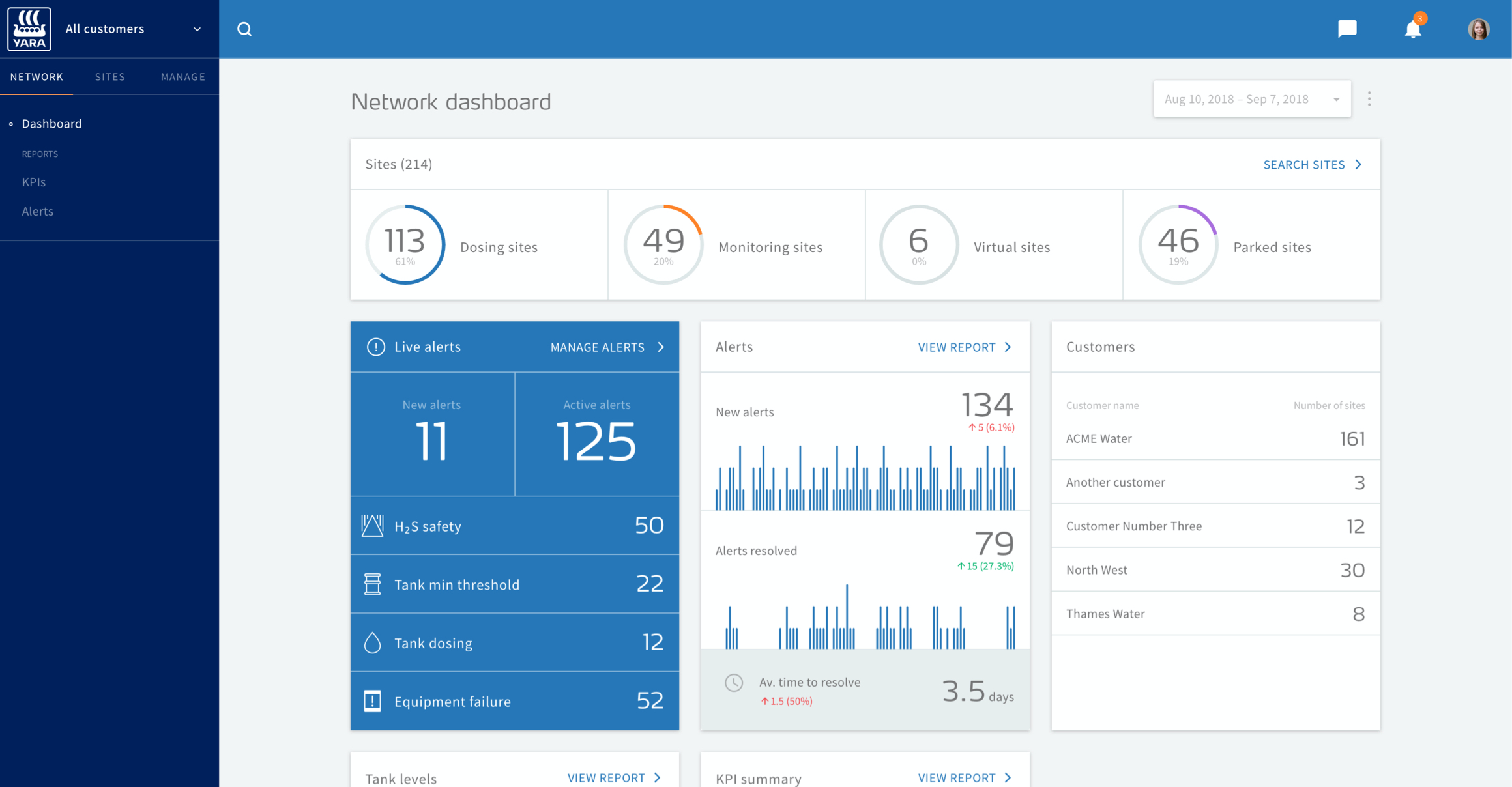Switch to the Manage tab
This screenshot has height=787, width=1512.
183,77
